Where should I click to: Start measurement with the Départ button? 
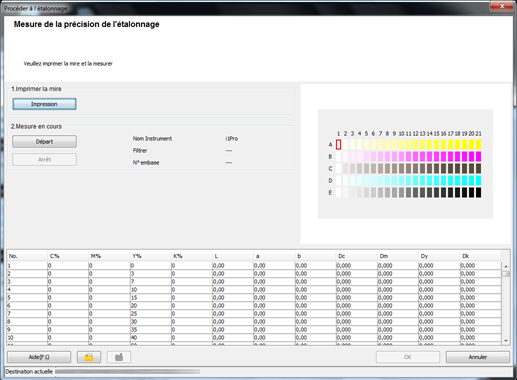click(44, 141)
